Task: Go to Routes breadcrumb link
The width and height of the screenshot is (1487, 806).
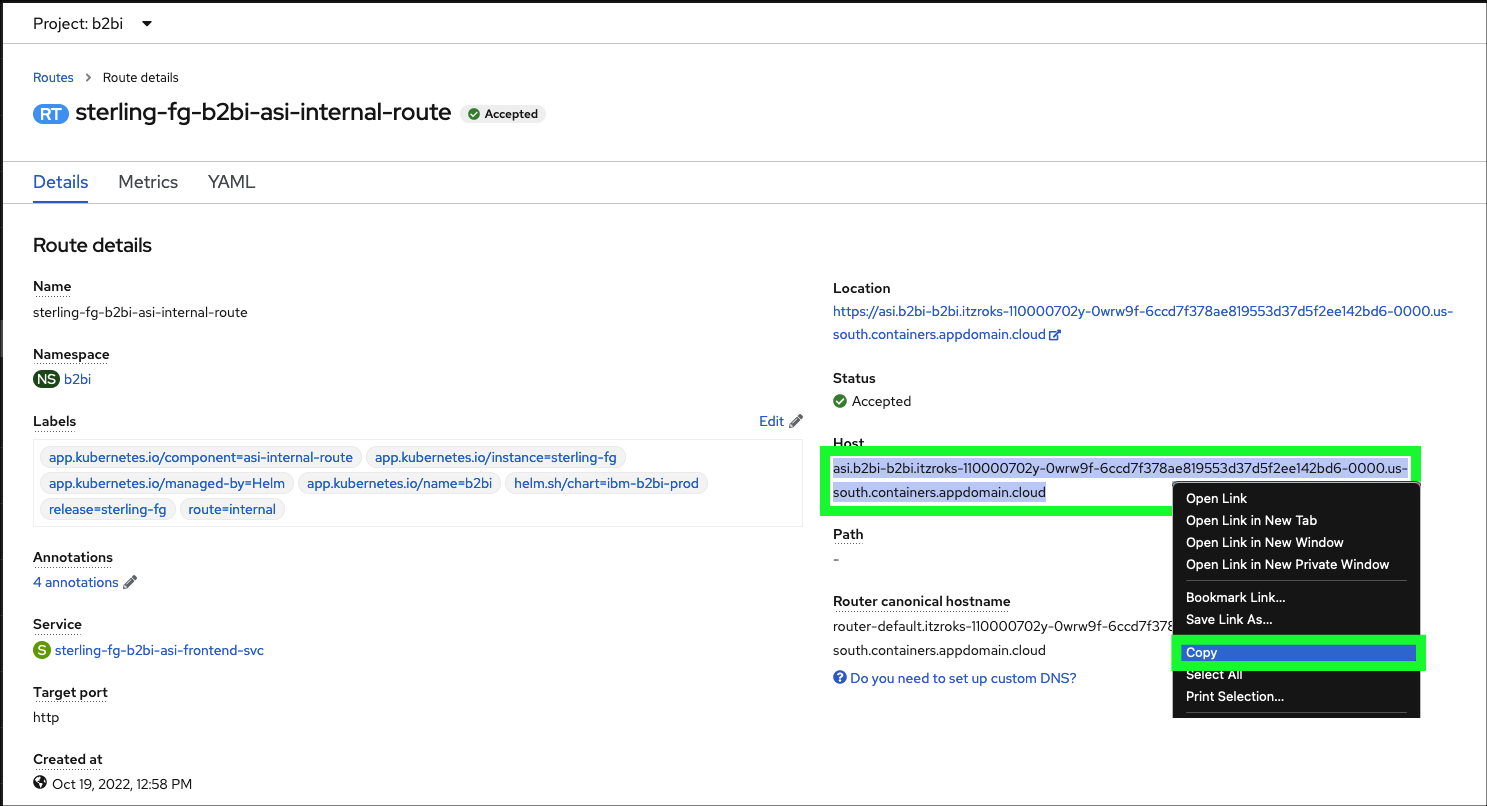Action: pos(53,77)
